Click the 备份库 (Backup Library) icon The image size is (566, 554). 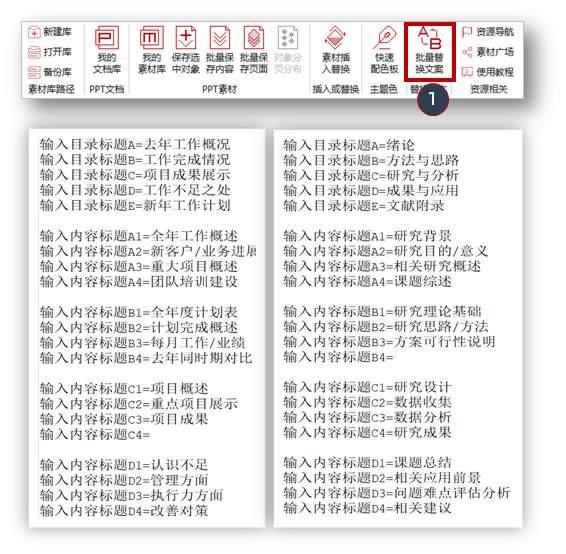pyautogui.click(x=34, y=72)
